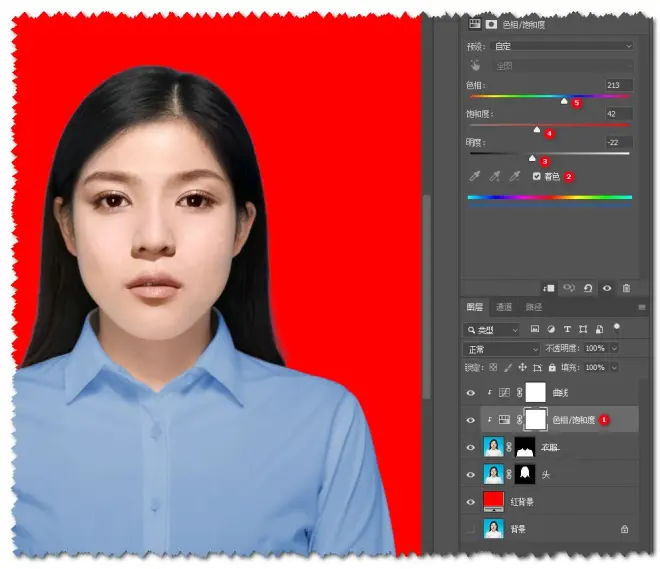The height and width of the screenshot is (569, 660).
Task: Toggle adjustment visibility eye in Properties footer
Action: [607, 288]
